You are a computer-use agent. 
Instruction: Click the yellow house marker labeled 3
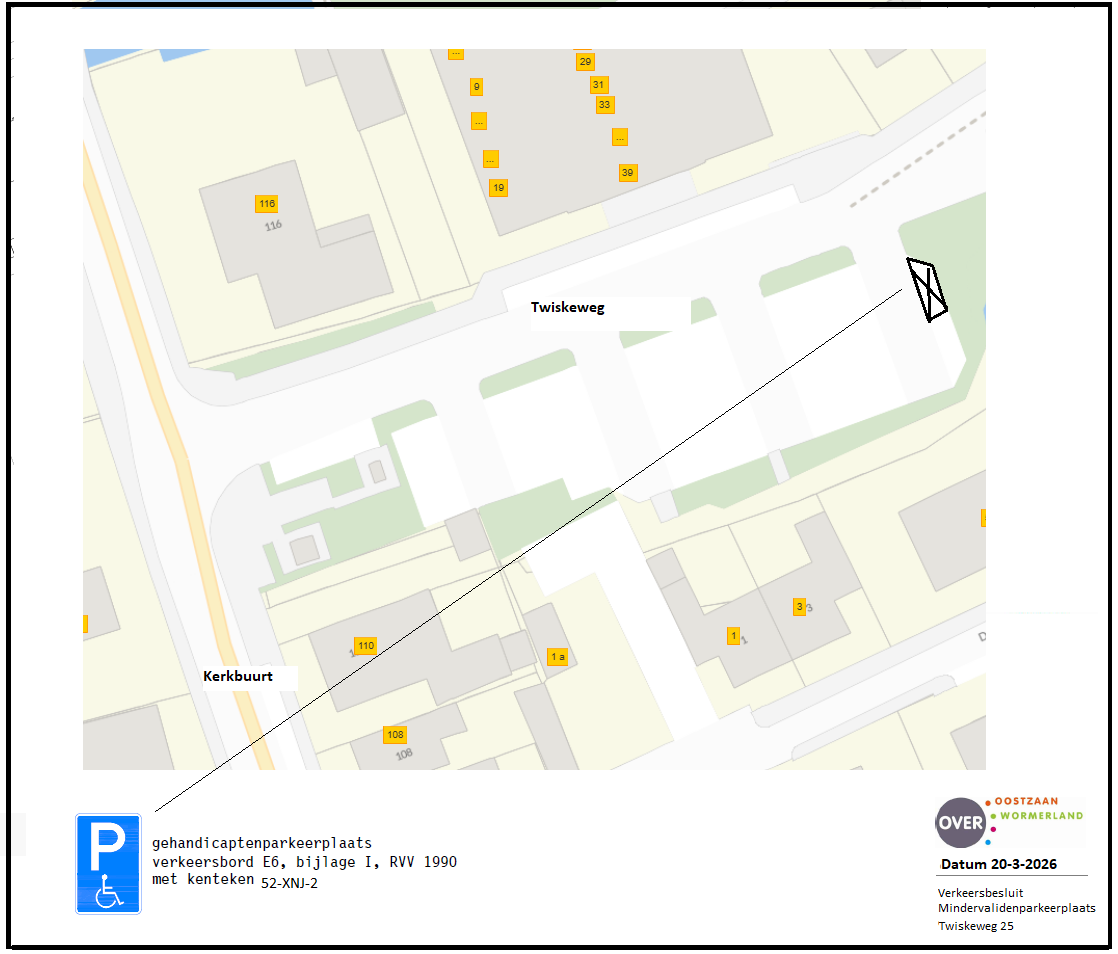point(798,606)
